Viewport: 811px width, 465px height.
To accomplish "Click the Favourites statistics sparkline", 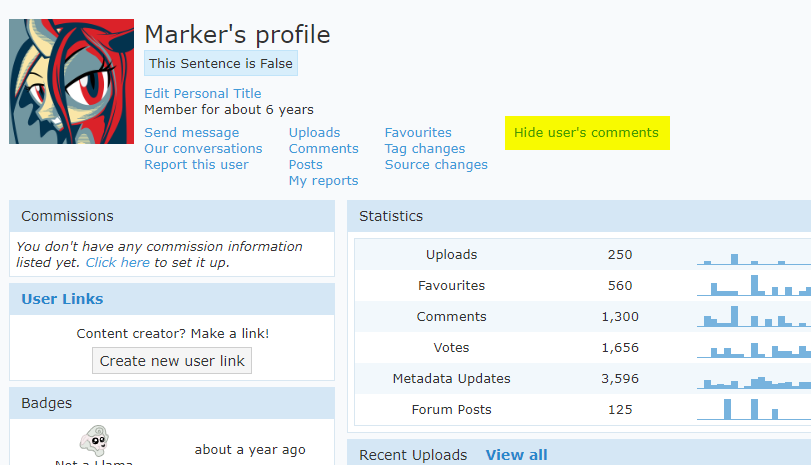I will (x=754, y=285).
